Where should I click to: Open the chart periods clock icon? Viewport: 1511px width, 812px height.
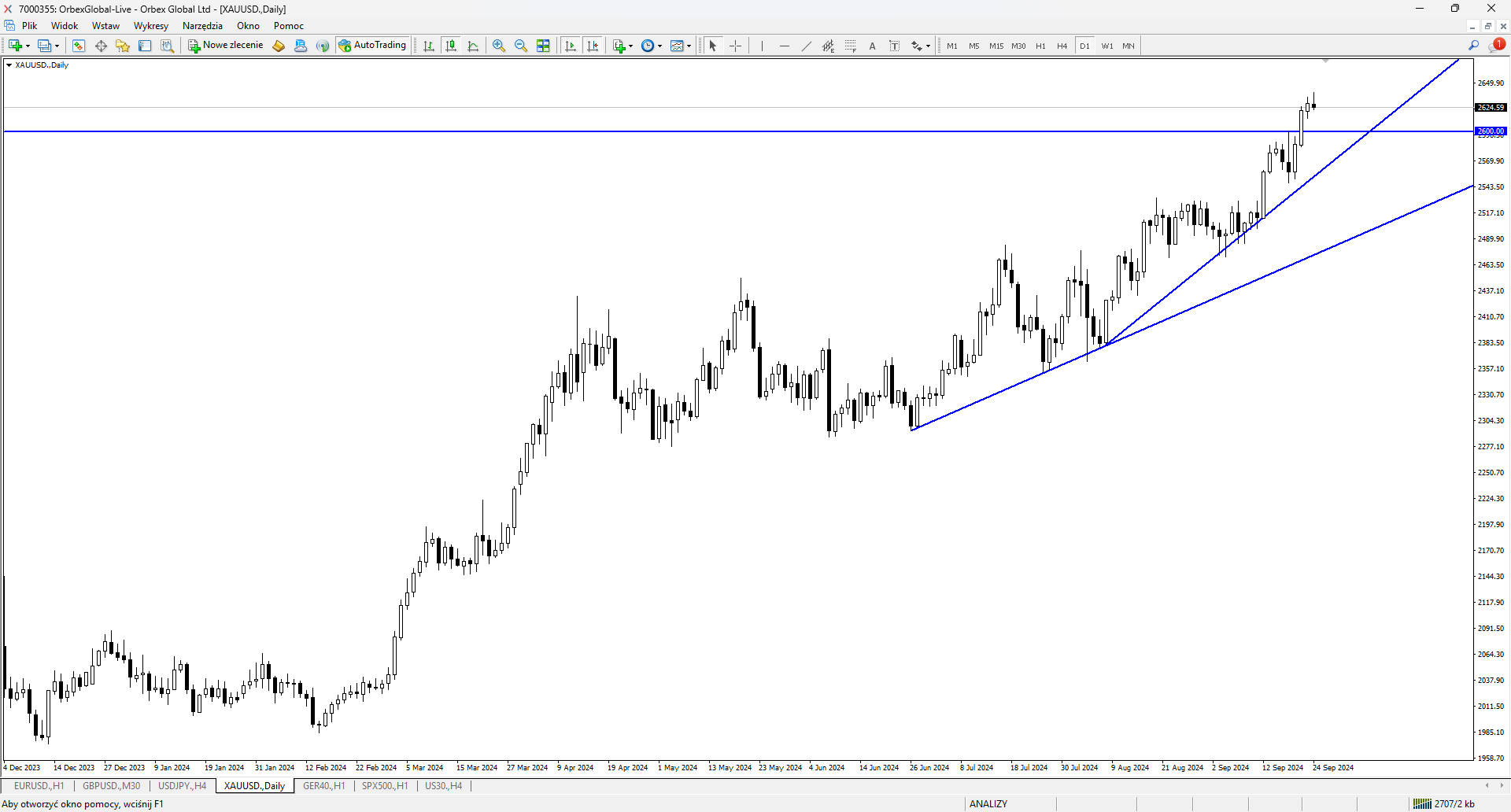point(648,46)
